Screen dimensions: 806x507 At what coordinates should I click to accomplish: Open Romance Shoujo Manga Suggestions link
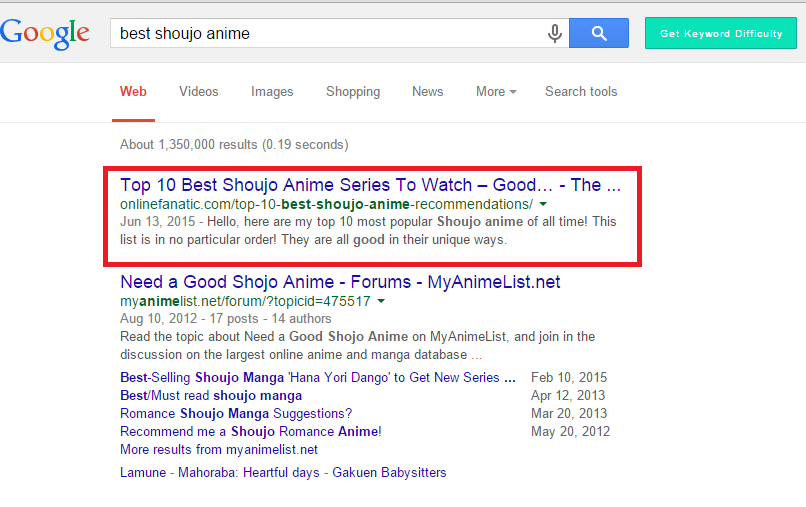(x=236, y=414)
